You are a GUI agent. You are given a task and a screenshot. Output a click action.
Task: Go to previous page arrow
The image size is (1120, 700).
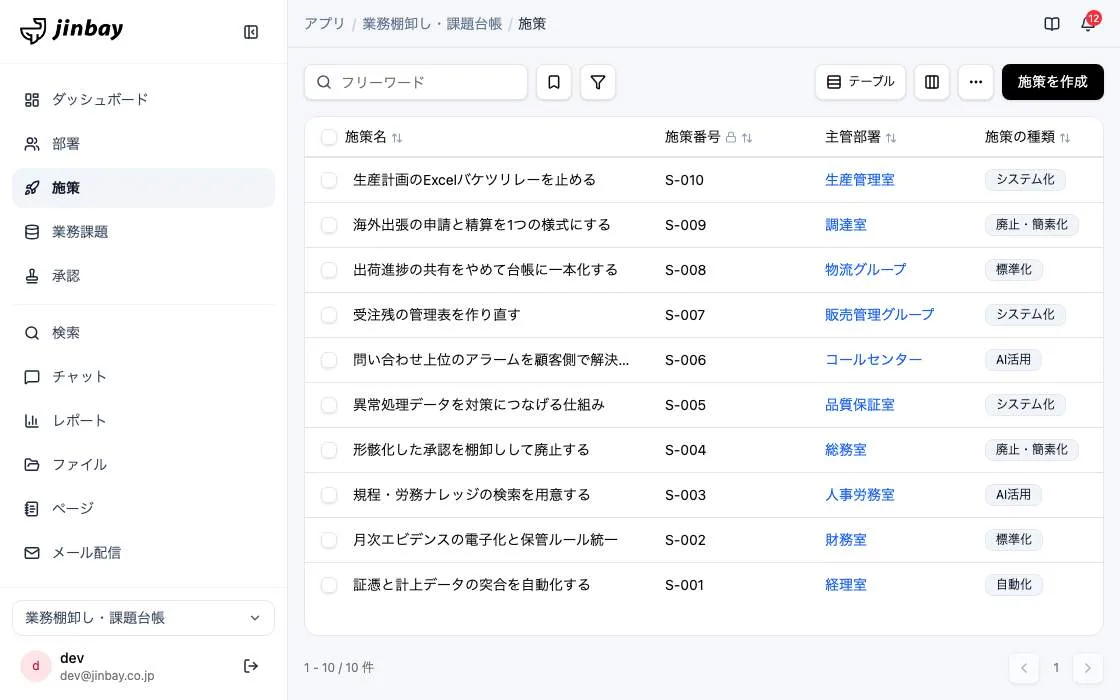coord(1024,668)
